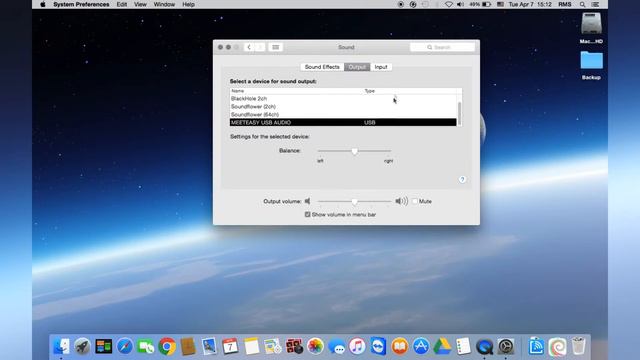Open App Store in the dock
Image resolution: width=640 pixels, height=360 pixels.
click(x=421, y=346)
